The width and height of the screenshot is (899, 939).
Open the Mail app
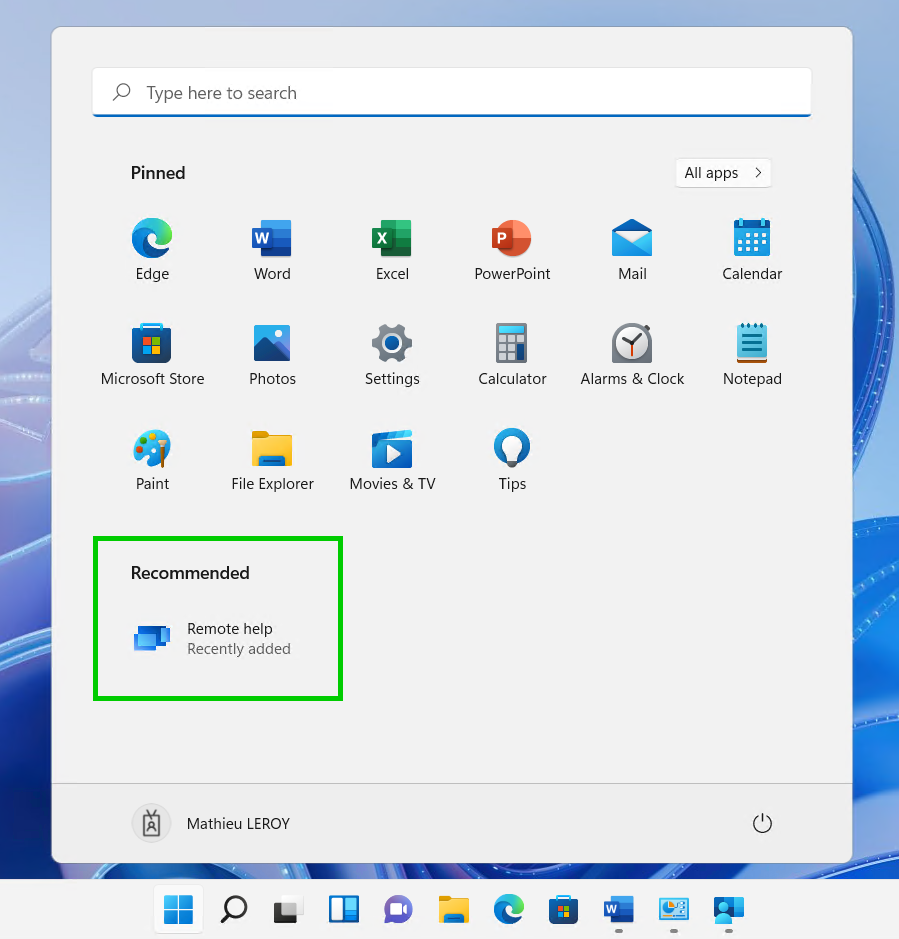pos(632,249)
